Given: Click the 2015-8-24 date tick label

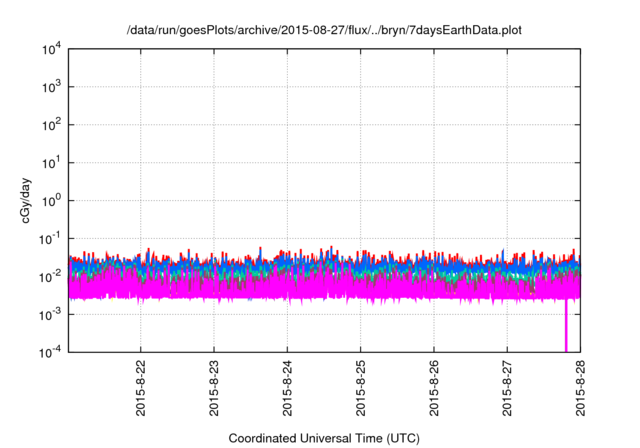Looking at the screenshot, I should point(287,388).
